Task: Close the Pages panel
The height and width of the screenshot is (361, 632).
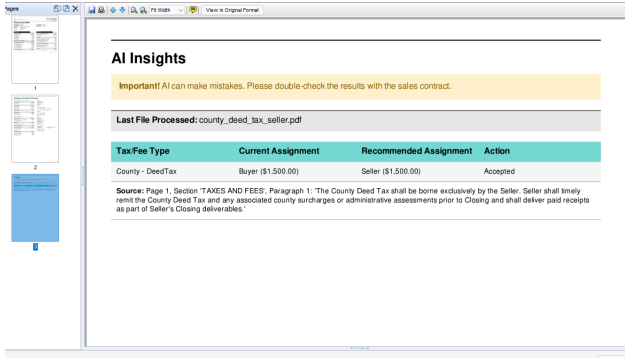Action: point(75,8)
